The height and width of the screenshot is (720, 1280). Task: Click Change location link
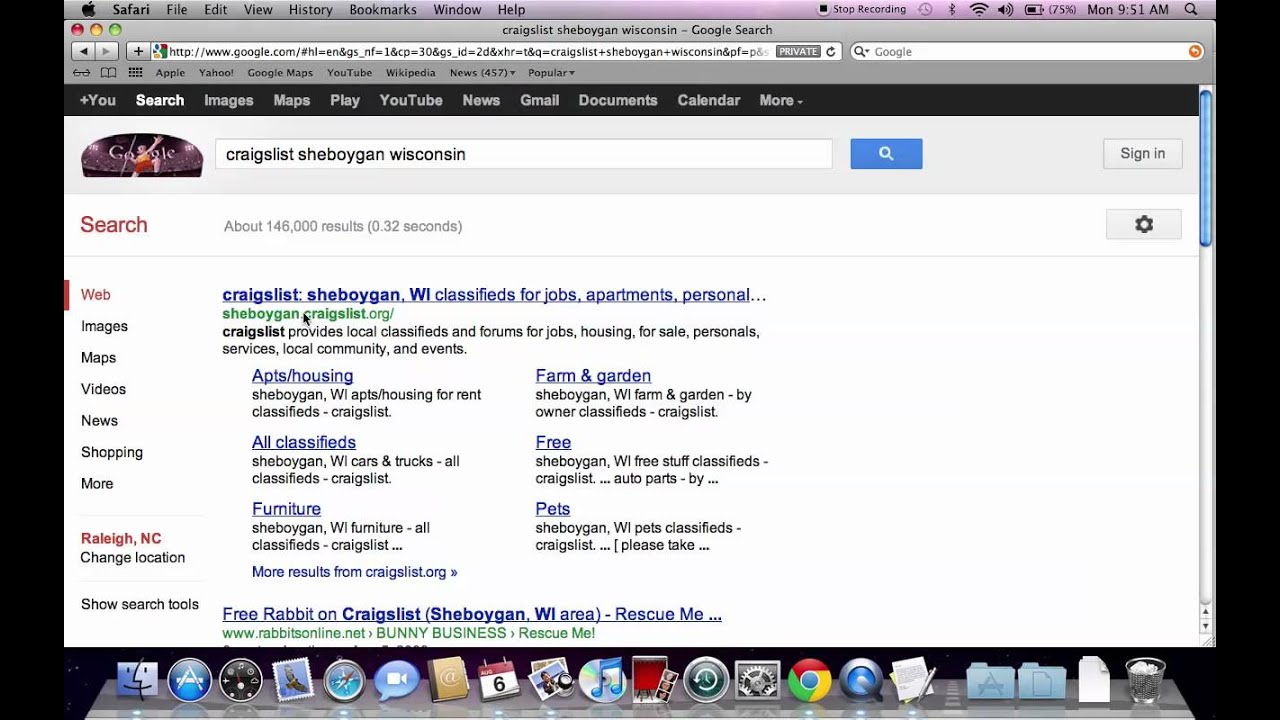tap(132, 558)
